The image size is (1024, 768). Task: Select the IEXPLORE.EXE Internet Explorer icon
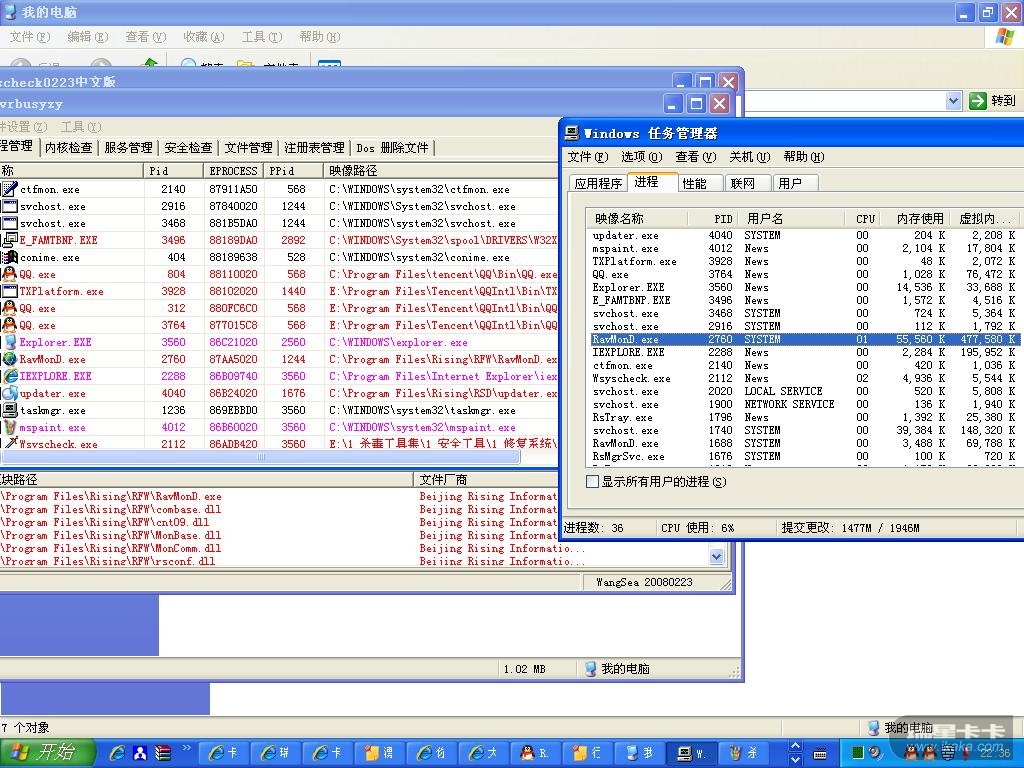click(9, 376)
